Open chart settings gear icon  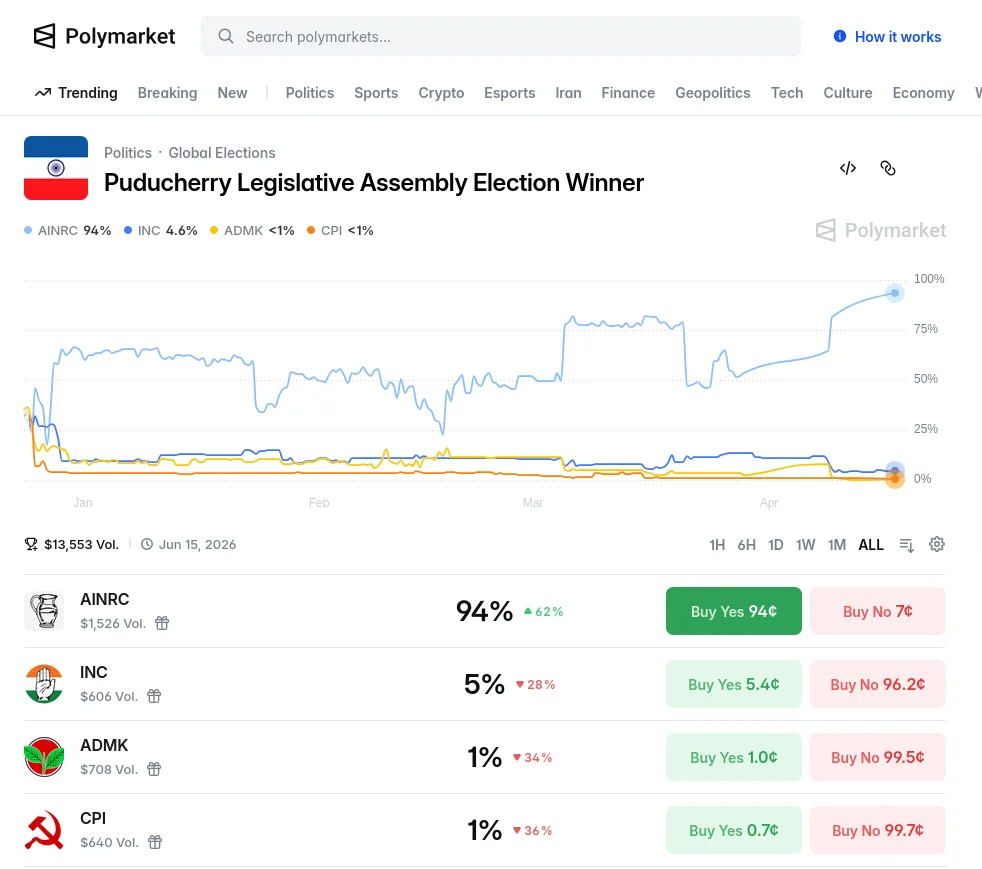click(936, 544)
